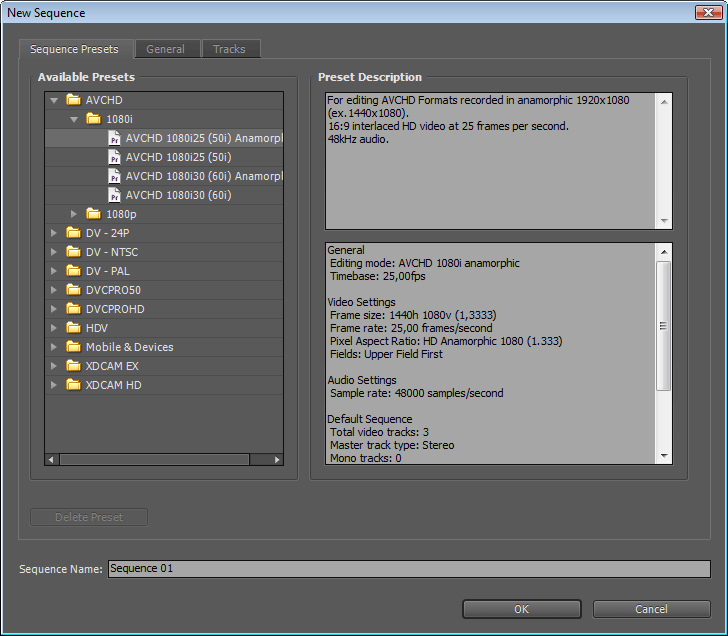Screen dimensions: 728x636
Task: Click the settings summary vertical scrollbar thumb
Action: (664, 326)
